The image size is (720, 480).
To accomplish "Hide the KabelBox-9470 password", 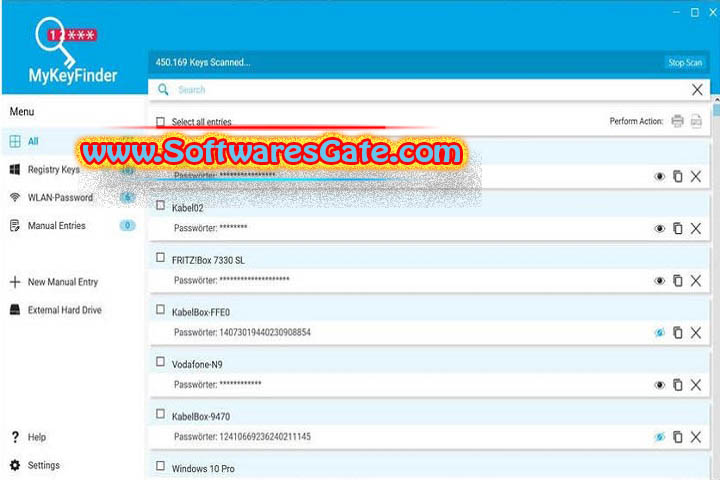I will [x=659, y=437].
